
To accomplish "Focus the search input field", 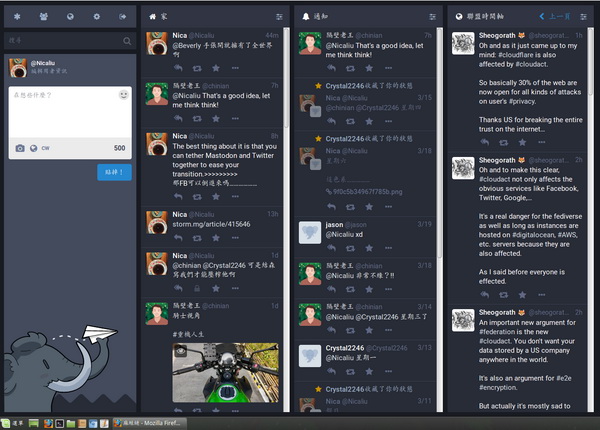I will 70,41.
